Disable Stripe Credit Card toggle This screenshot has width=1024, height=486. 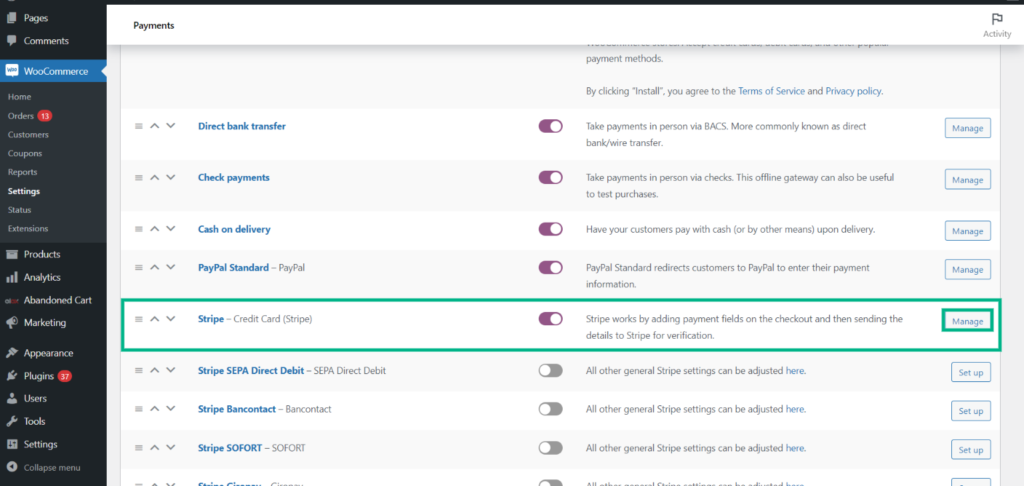coord(551,319)
